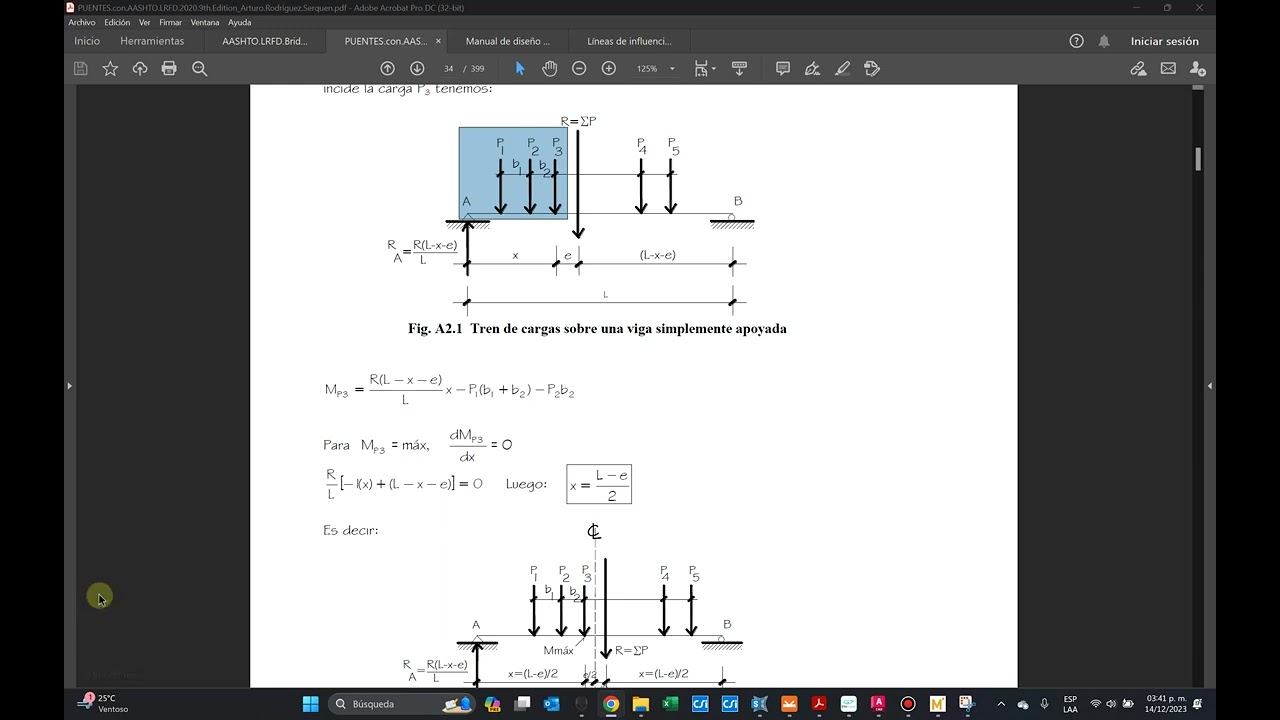Open the Ayuda menu

(240, 22)
